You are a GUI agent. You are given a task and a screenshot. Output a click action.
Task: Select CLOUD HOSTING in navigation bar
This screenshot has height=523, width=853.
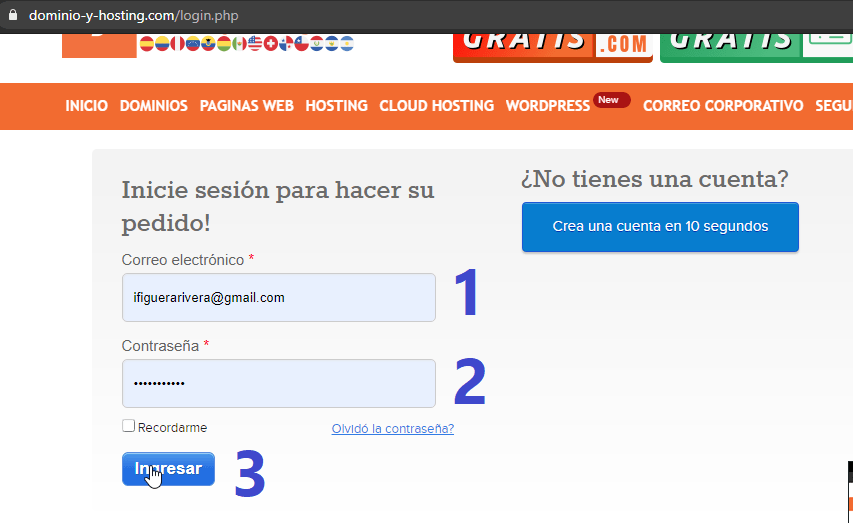436,106
